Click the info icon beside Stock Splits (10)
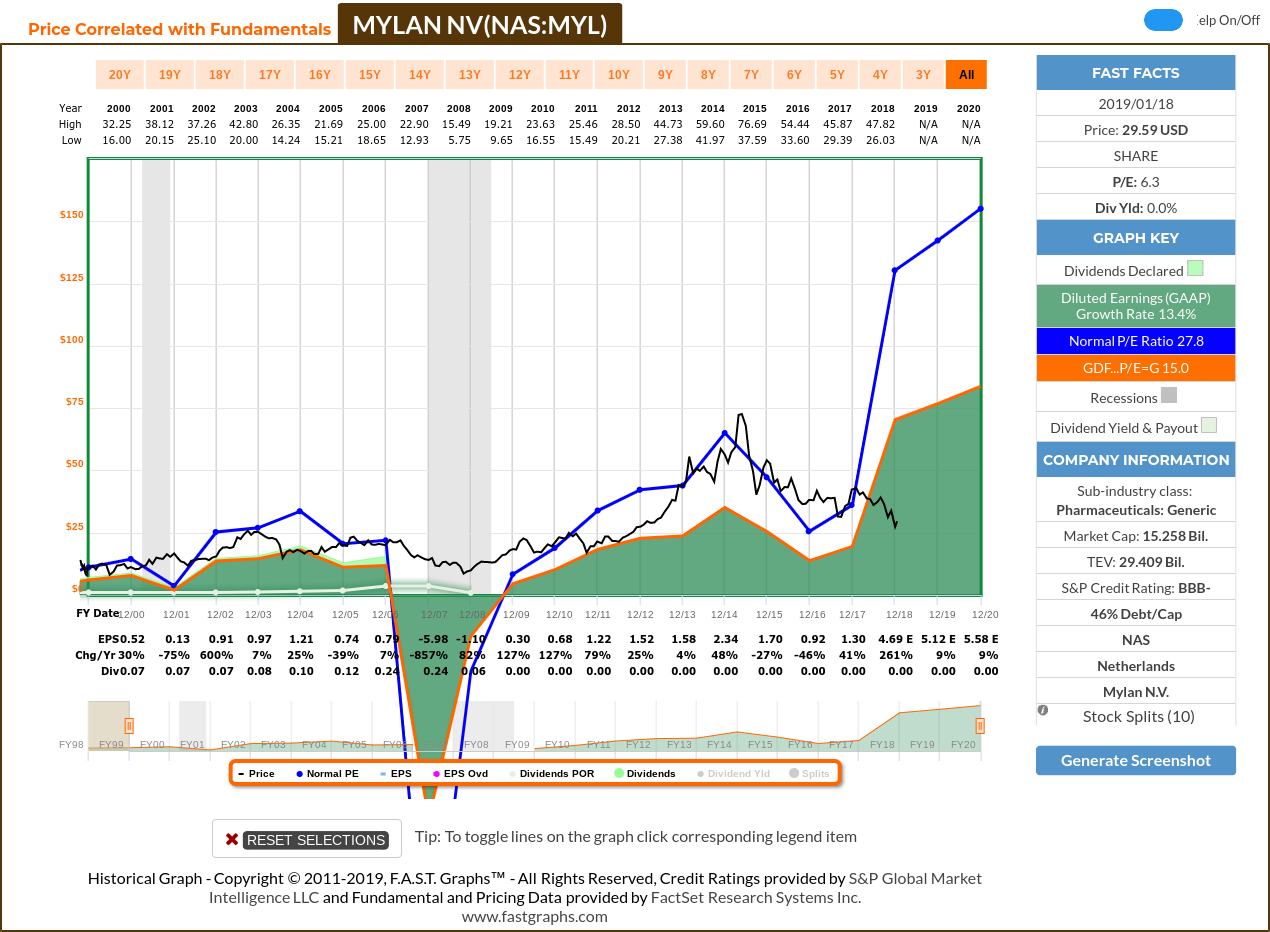Screen dimensions: 1270x932 pos(1043,709)
